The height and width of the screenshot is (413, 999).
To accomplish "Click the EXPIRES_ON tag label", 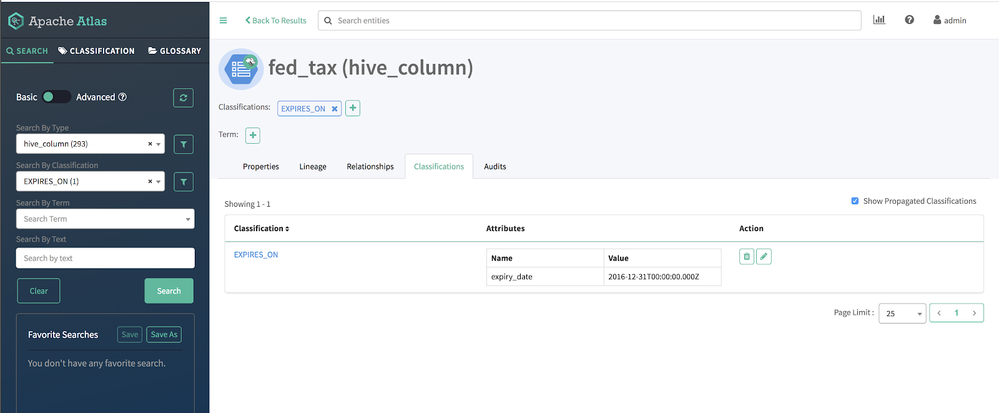I will [x=303, y=109].
